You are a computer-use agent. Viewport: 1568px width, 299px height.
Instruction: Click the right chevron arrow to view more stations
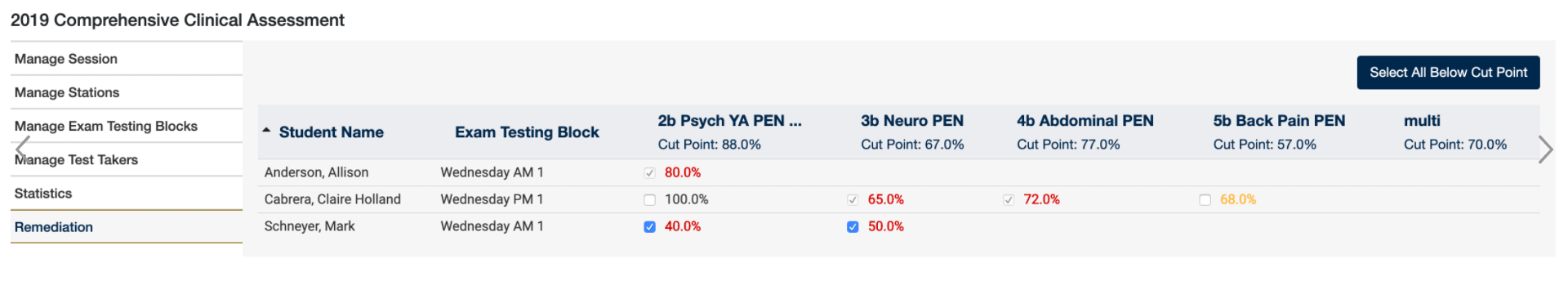coord(1544,149)
